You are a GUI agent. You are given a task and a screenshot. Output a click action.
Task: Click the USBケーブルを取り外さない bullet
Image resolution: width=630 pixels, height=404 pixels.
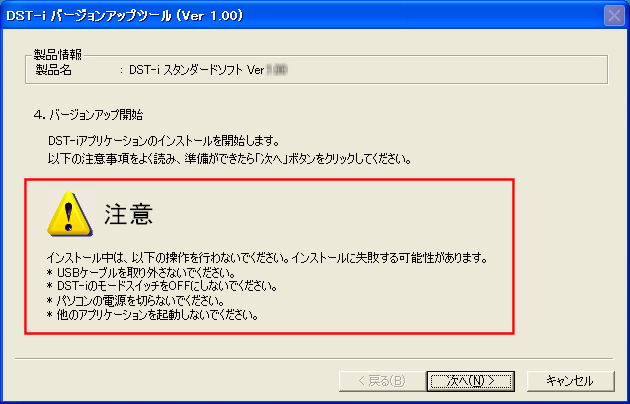[x=141, y=273]
